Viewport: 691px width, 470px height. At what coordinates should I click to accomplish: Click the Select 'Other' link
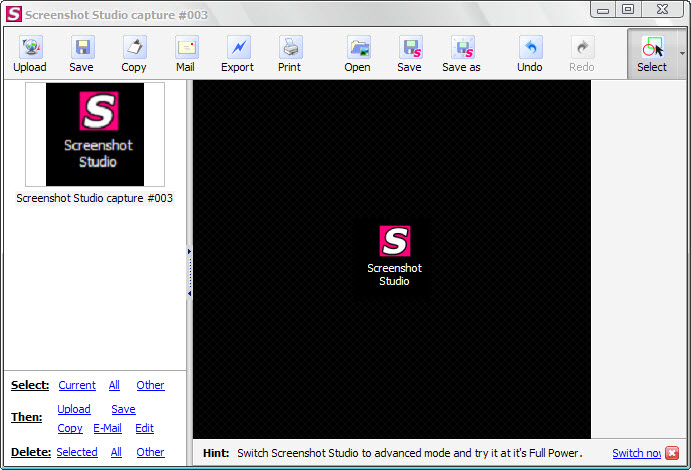pyautogui.click(x=150, y=385)
